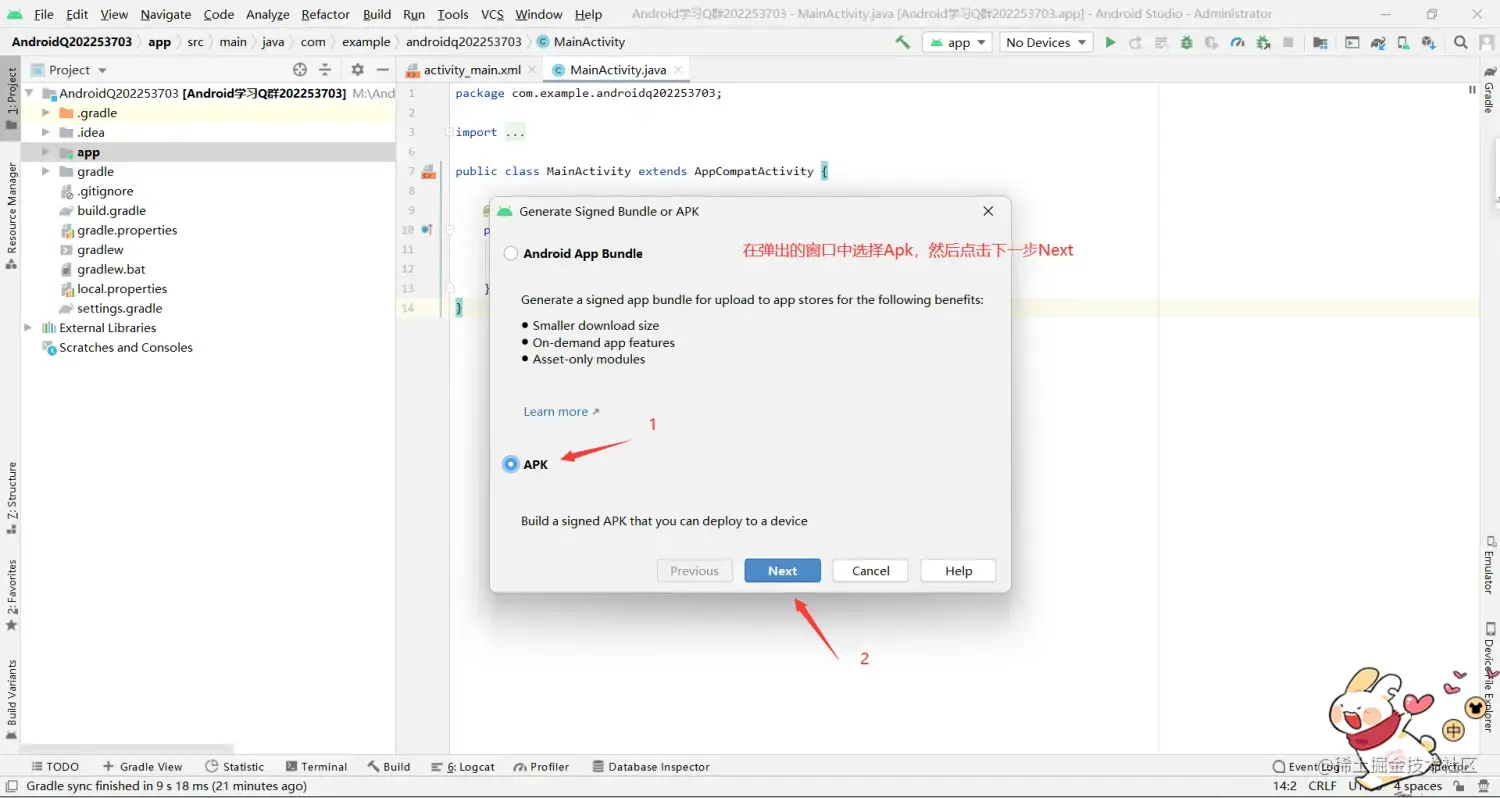
Task: Close the Generate Signed Bundle dialog
Action: click(x=988, y=212)
